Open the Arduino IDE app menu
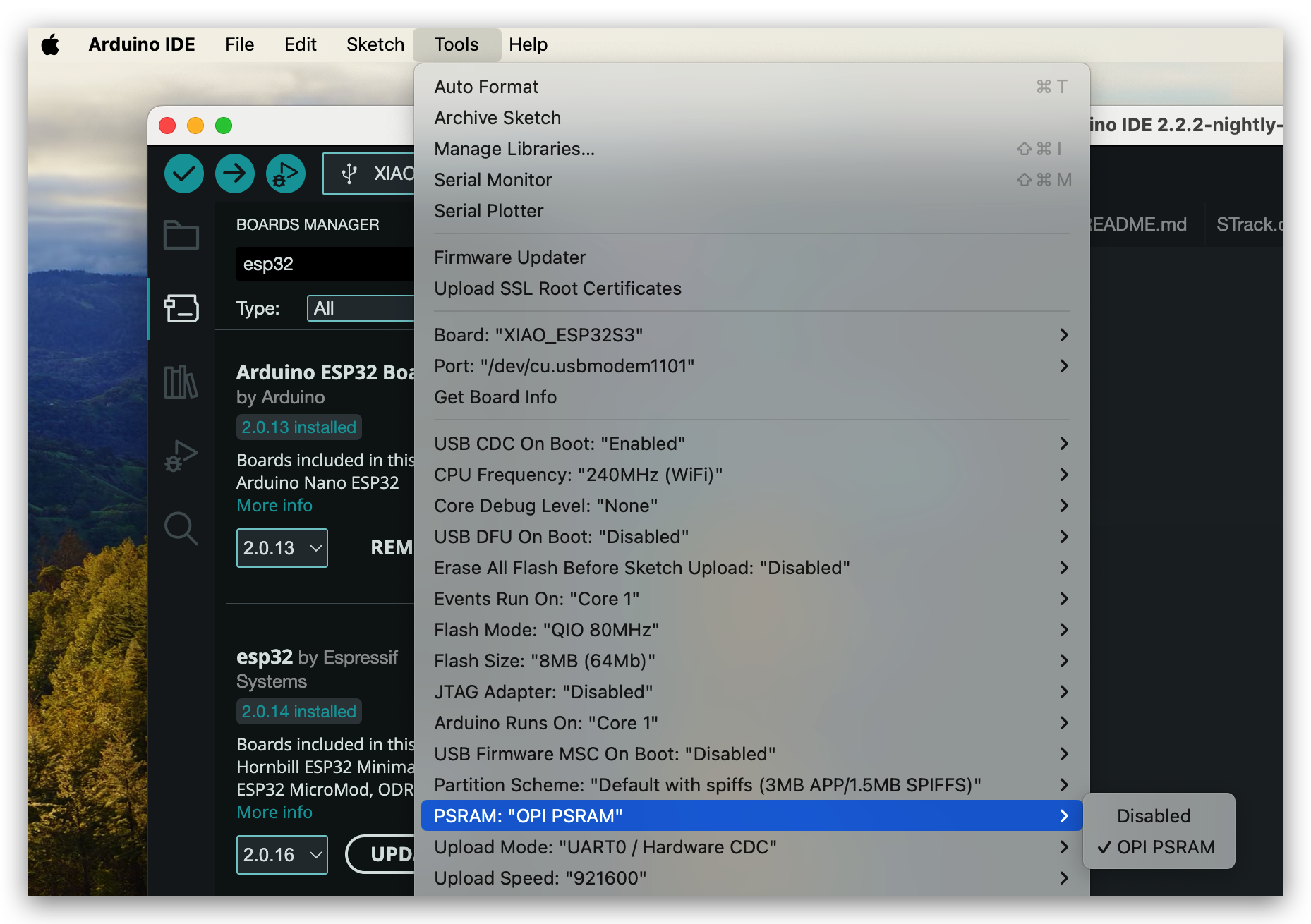The width and height of the screenshot is (1311, 924). 142,44
